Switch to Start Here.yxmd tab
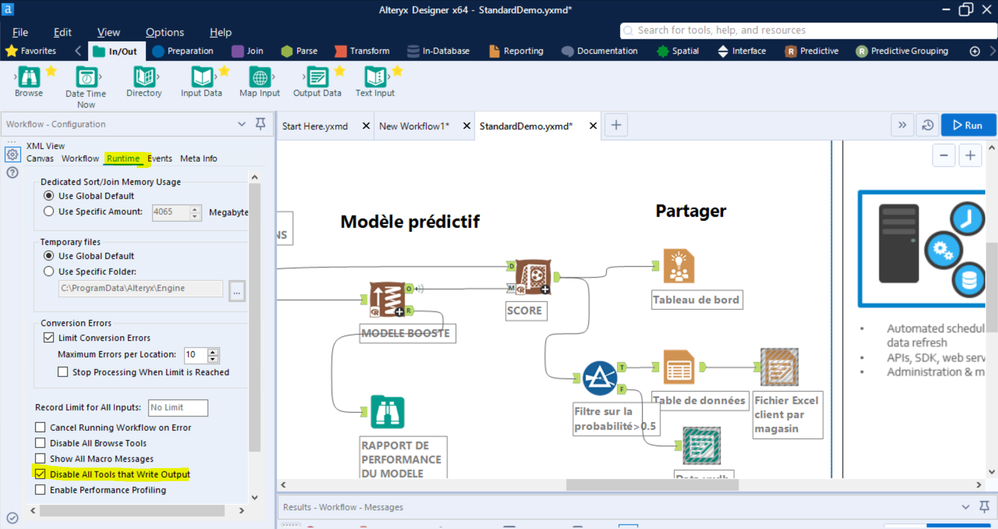The height and width of the screenshot is (529, 998). (x=315, y=126)
